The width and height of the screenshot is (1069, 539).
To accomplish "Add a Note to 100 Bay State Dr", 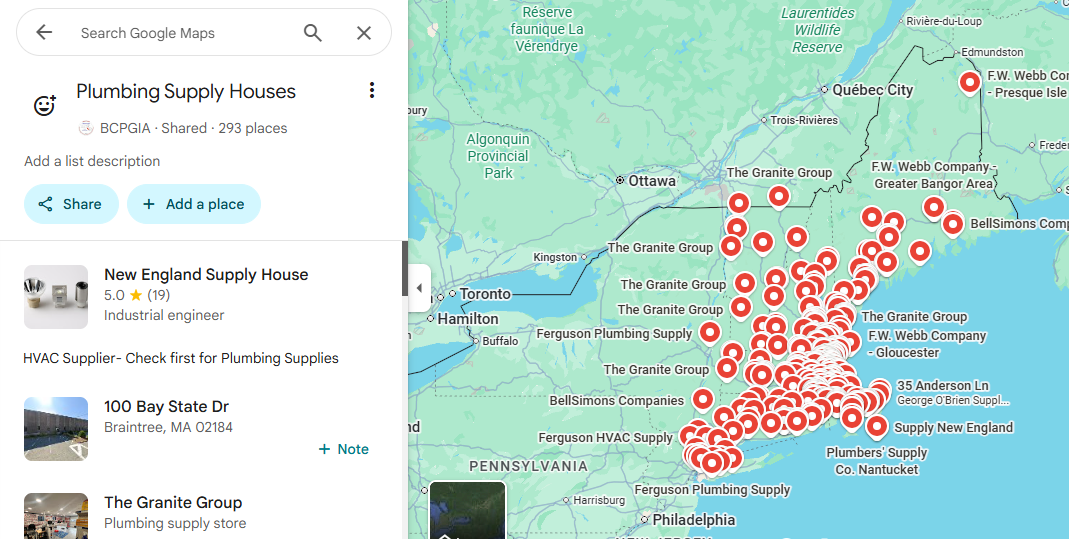I will [344, 449].
